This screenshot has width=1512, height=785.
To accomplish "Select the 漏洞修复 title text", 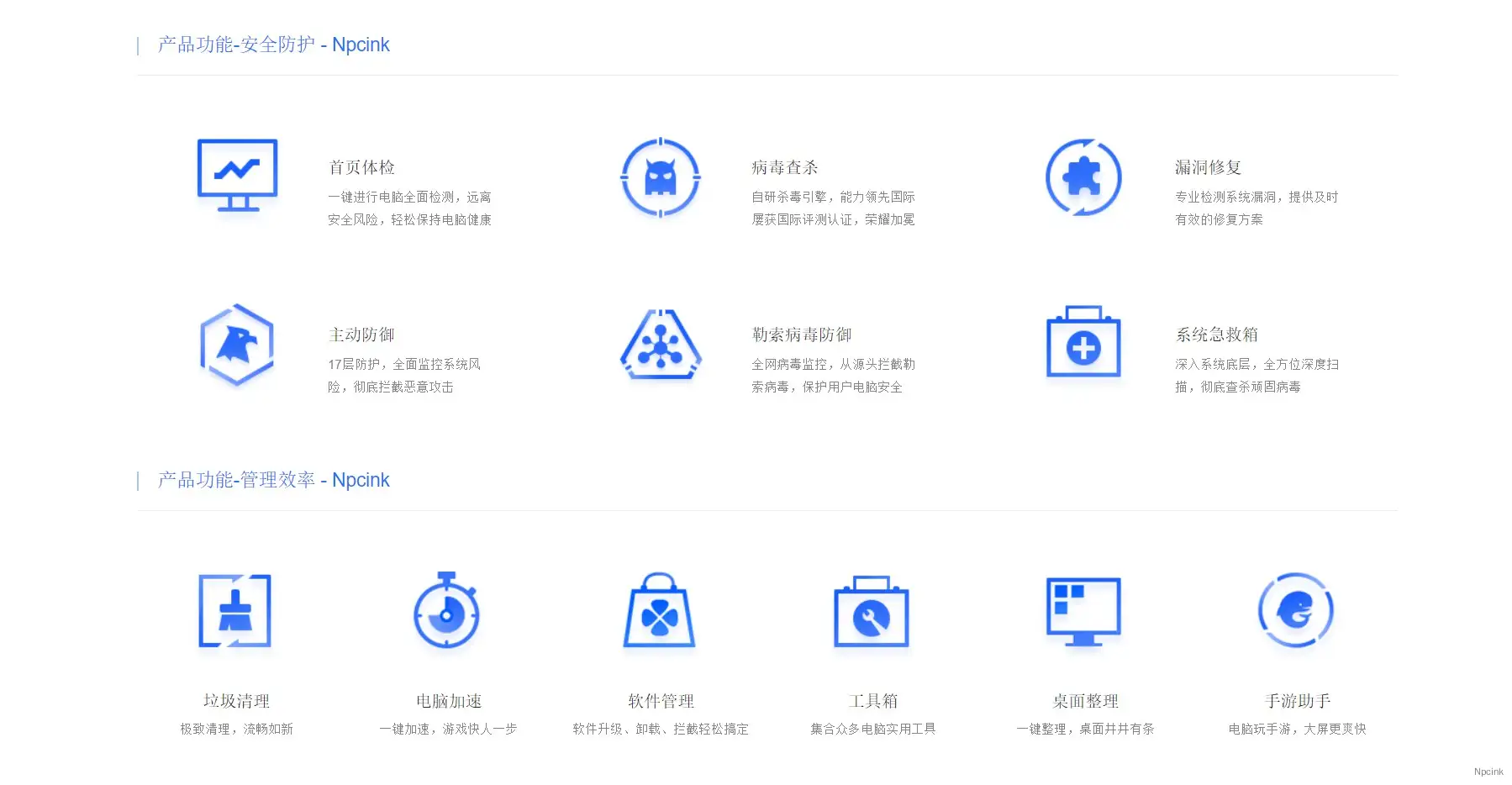I will point(1208,167).
